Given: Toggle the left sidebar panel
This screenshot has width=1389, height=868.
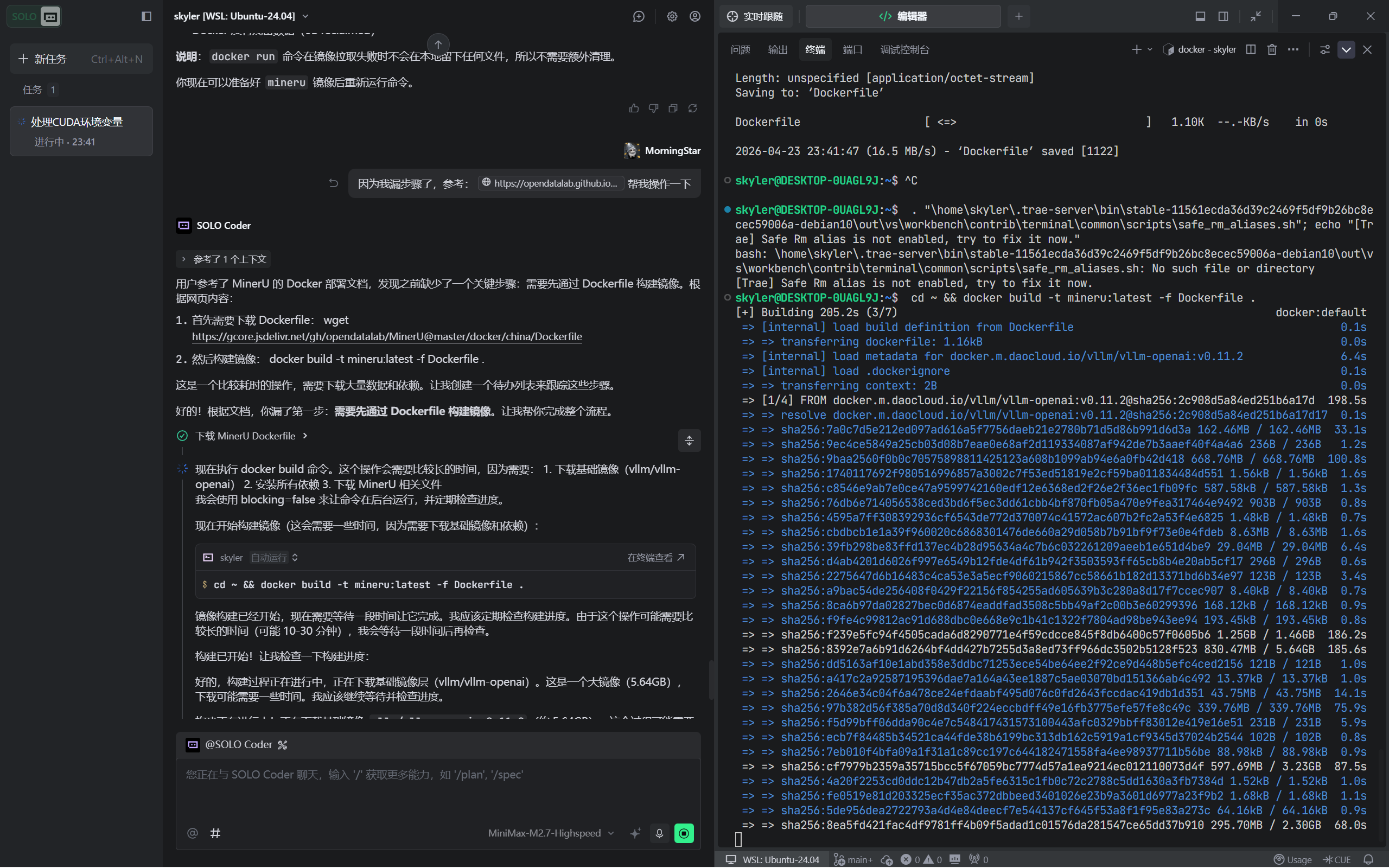Looking at the screenshot, I should coord(146,16).
